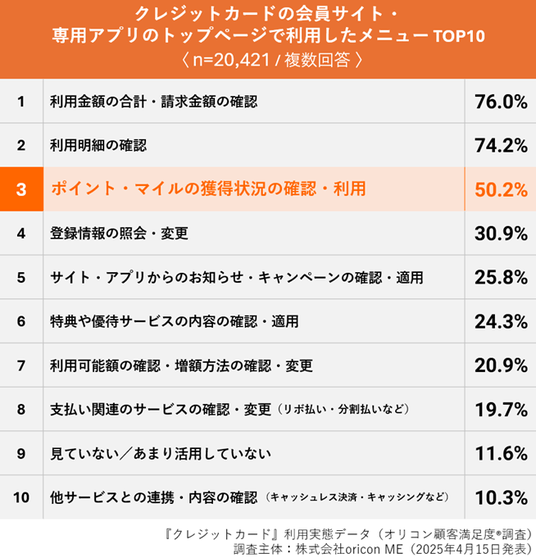Click highlighted ポイント・マイルの獲得状況の確認・利用 text
Viewport: 536px width, 558px height.
click(x=208, y=189)
